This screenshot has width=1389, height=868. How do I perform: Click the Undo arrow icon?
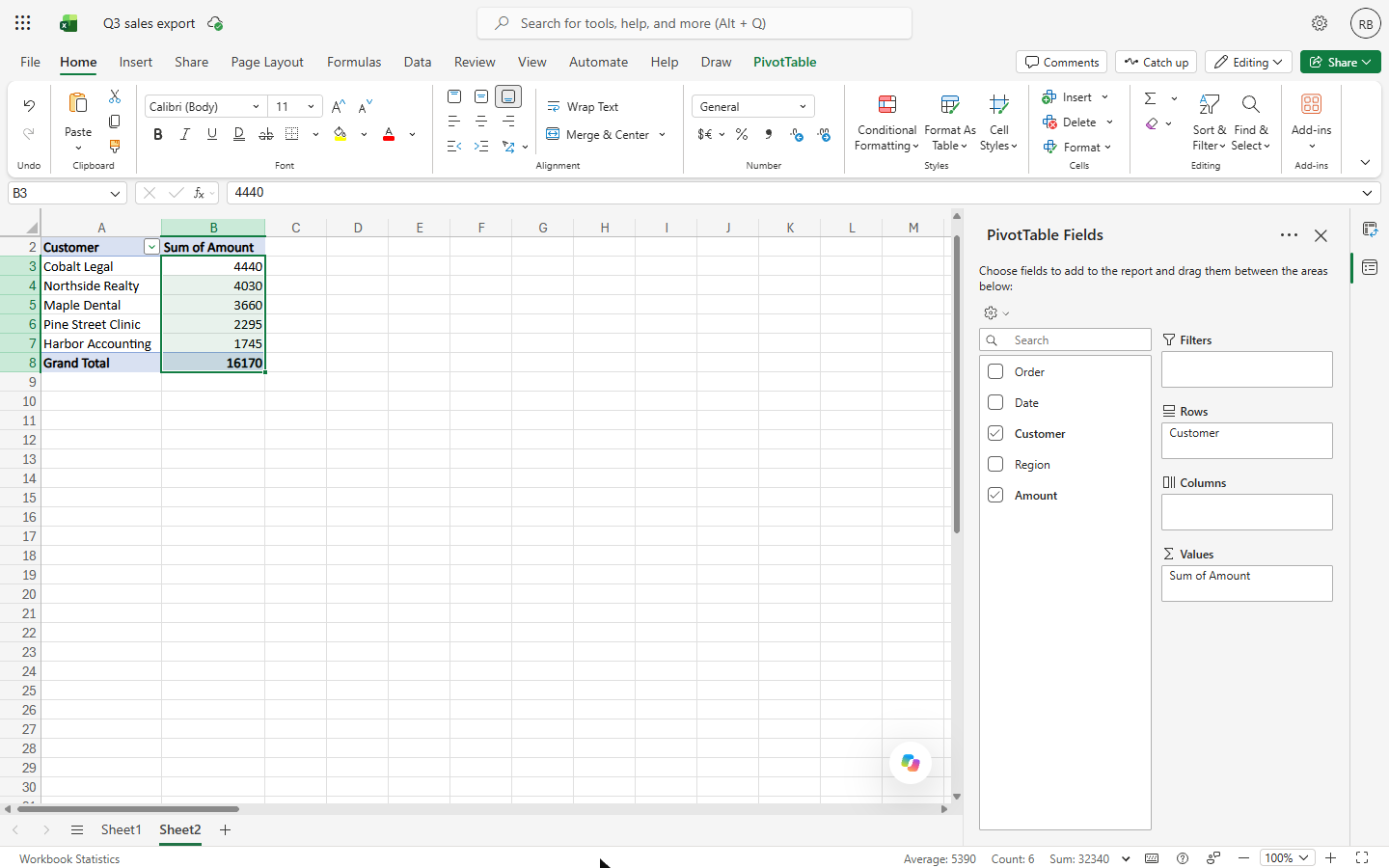29,105
